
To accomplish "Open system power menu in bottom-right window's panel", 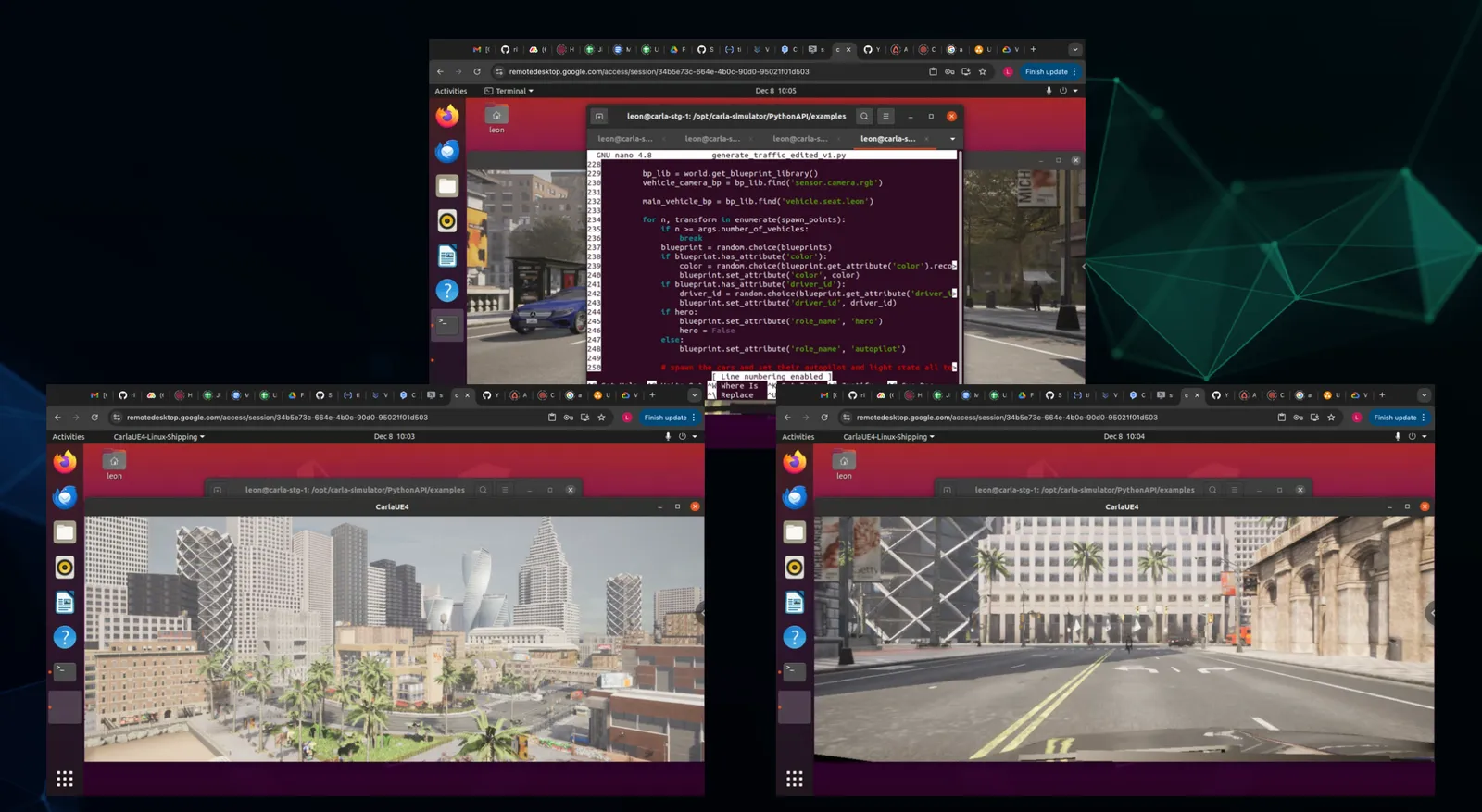I will 1416,436.
